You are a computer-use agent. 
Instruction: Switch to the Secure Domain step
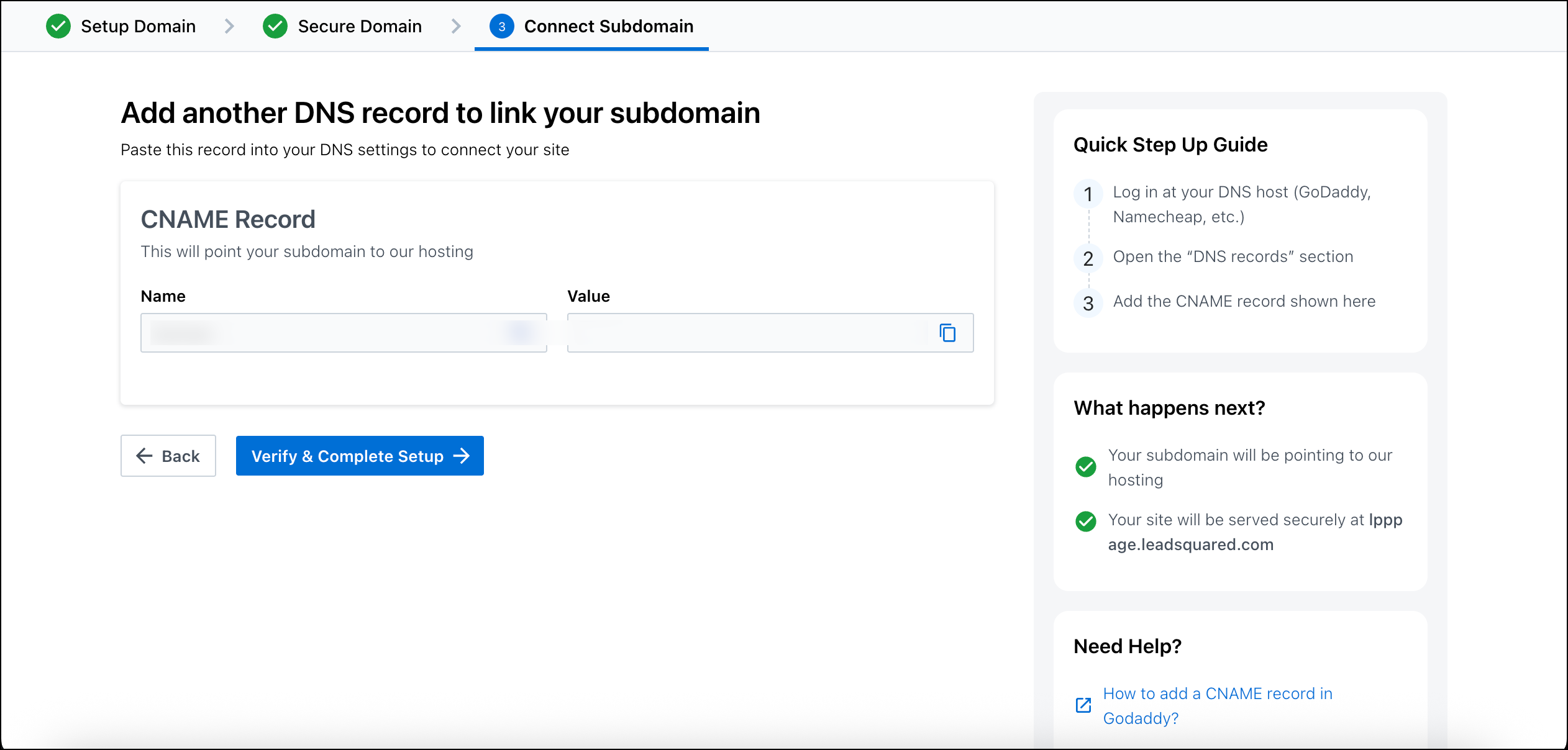pos(359,26)
